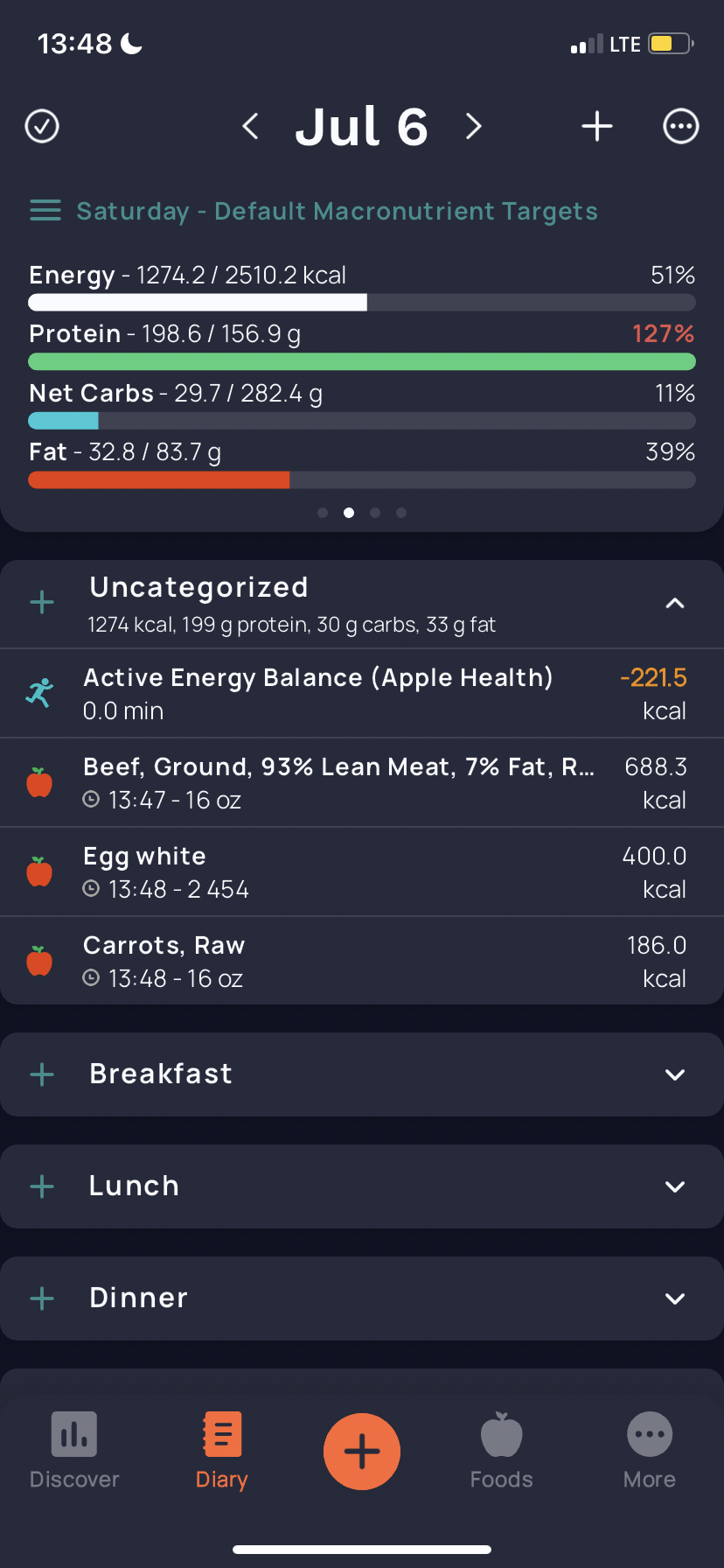Open the hamburger menu beside Macronutrient Targets
The height and width of the screenshot is (1568, 724).
(x=45, y=211)
